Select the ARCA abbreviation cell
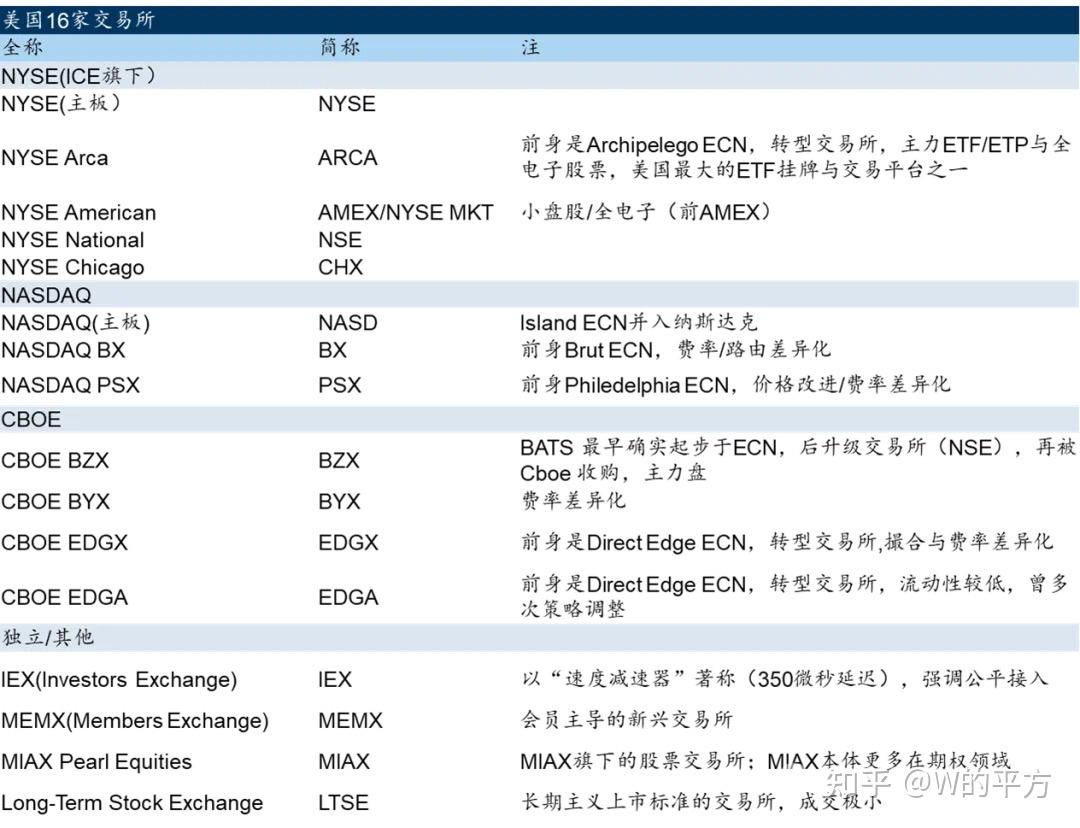Screen dimensions: 1080x828 pos(347,158)
